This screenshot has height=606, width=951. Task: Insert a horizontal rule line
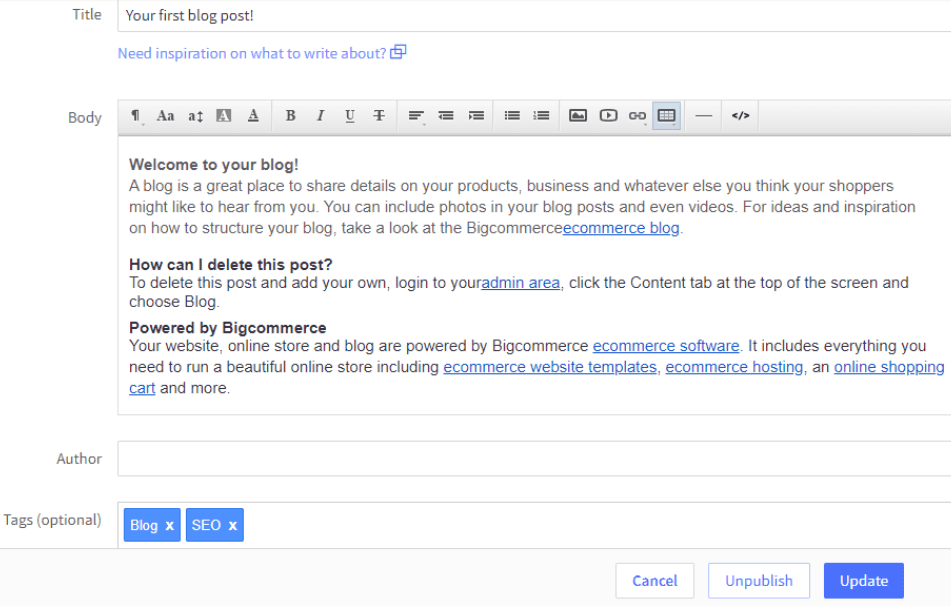click(x=704, y=115)
